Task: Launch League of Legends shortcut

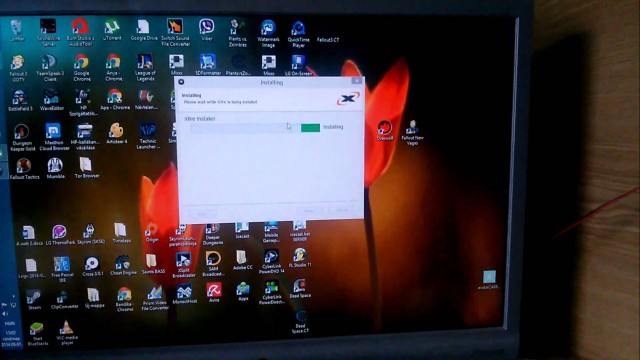Action: (145, 67)
